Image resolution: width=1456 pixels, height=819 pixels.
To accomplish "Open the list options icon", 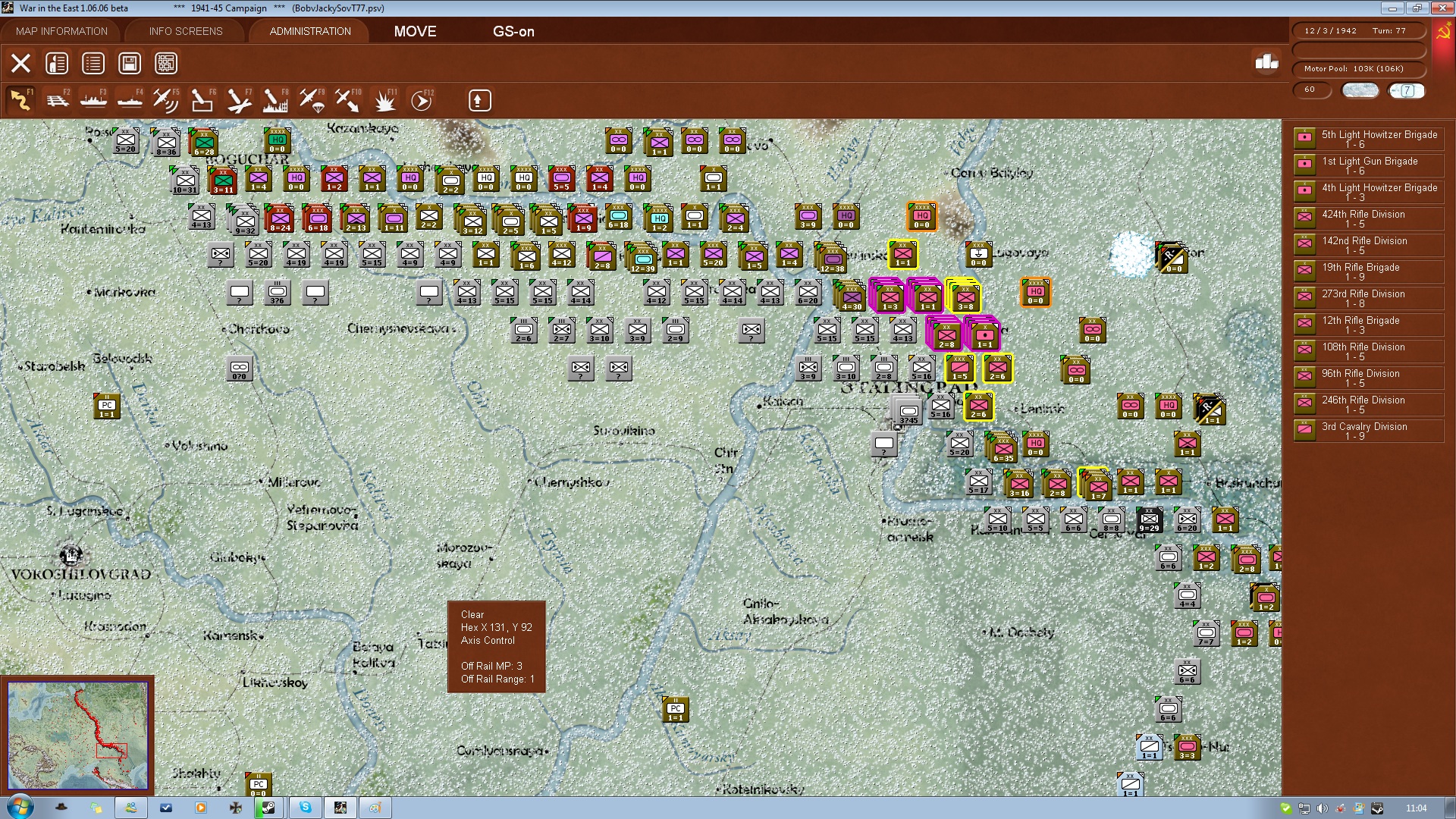I will [x=93, y=63].
